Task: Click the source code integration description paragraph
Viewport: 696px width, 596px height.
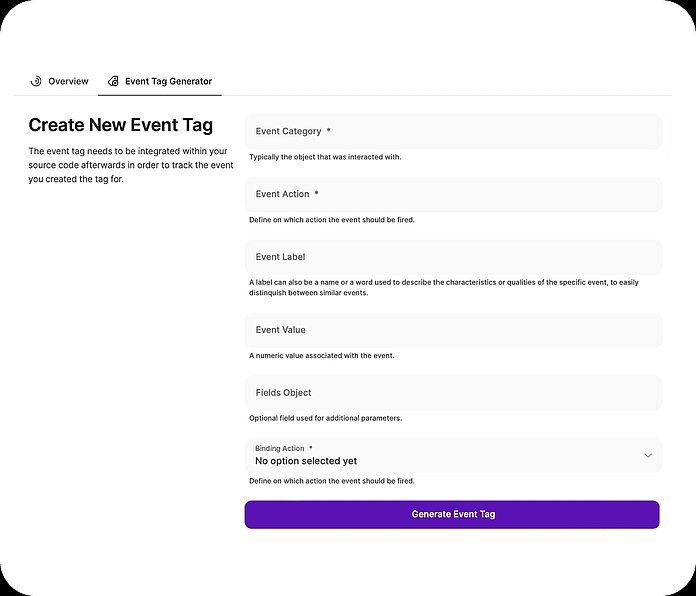Action: tap(128, 165)
